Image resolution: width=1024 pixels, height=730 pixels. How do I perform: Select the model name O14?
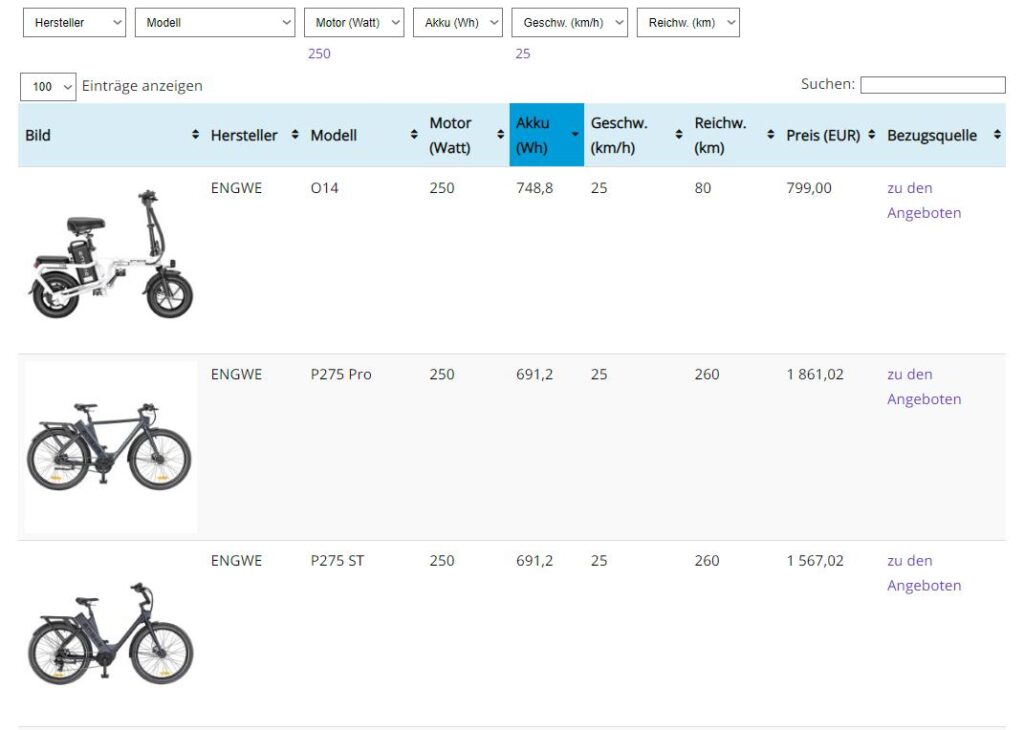[x=325, y=188]
